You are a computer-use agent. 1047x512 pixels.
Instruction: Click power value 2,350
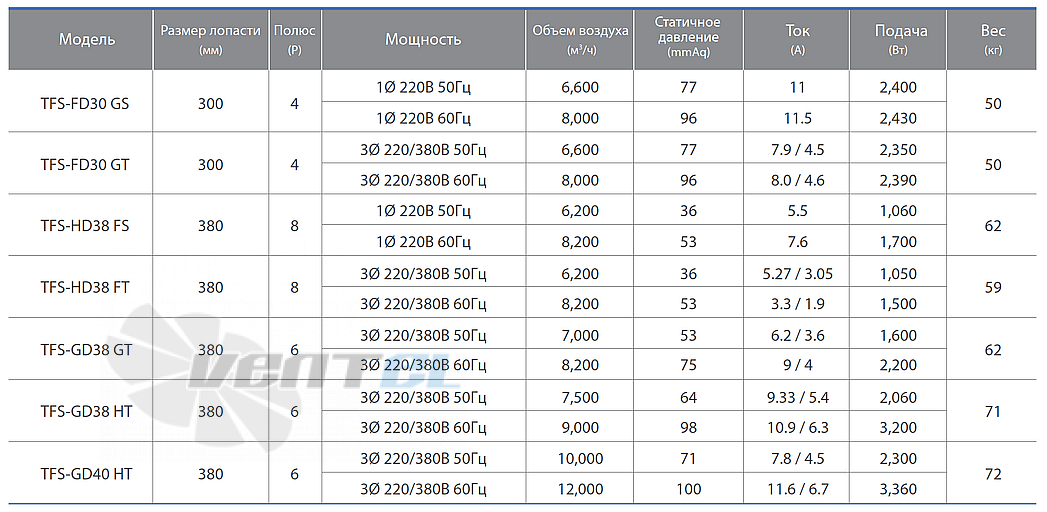899,149
